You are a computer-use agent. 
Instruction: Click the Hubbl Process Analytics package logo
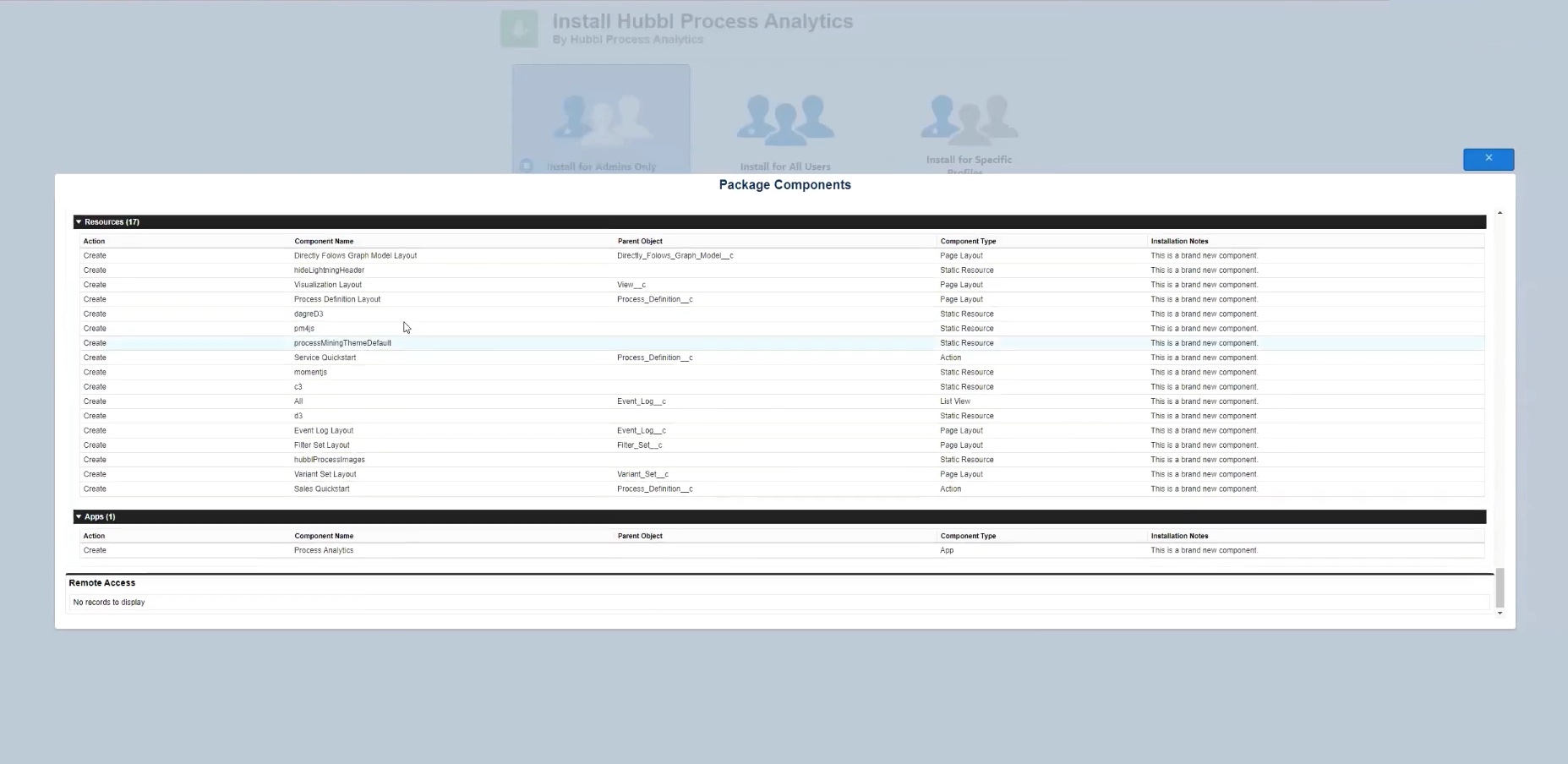pos(519,29)
